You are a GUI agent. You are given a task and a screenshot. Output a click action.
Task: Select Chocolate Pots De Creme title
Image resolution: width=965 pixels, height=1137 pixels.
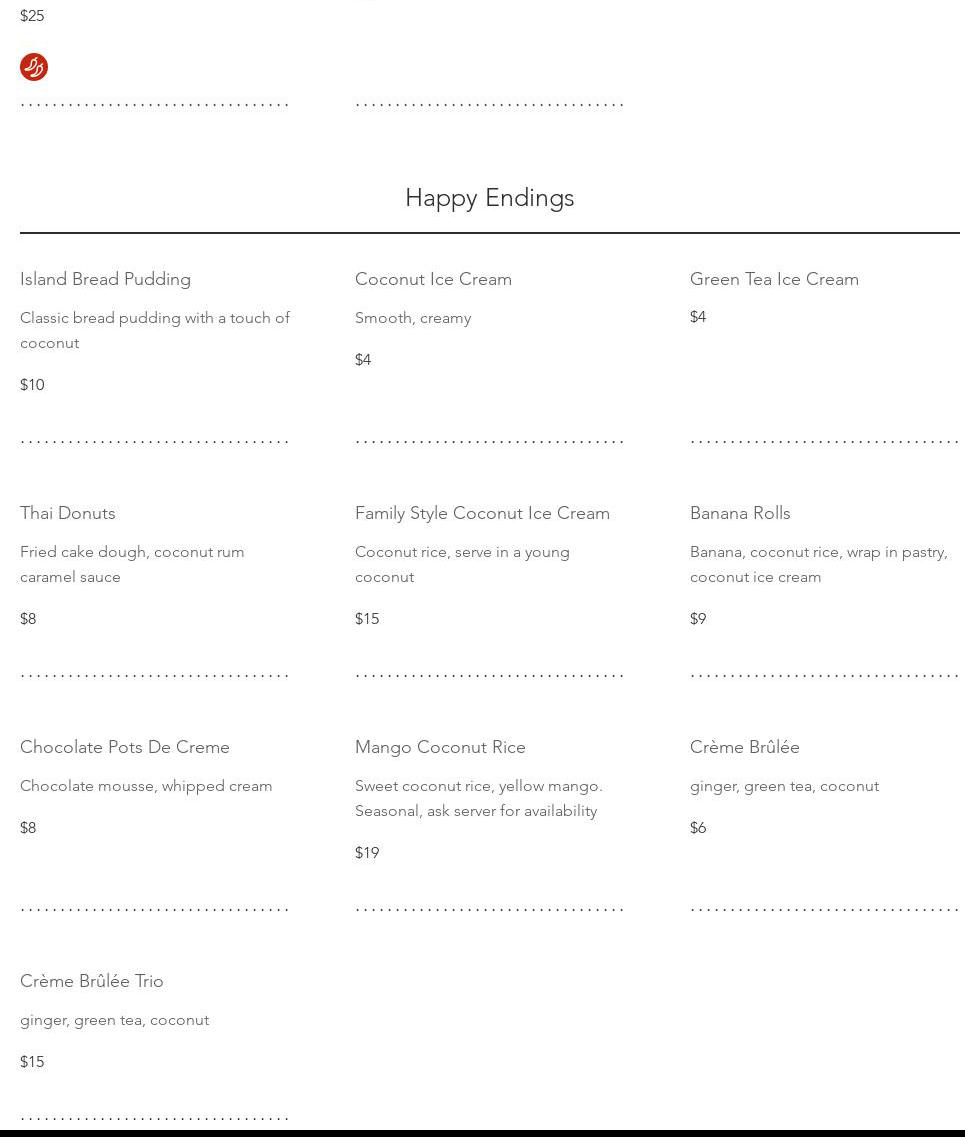click(125, 747)
